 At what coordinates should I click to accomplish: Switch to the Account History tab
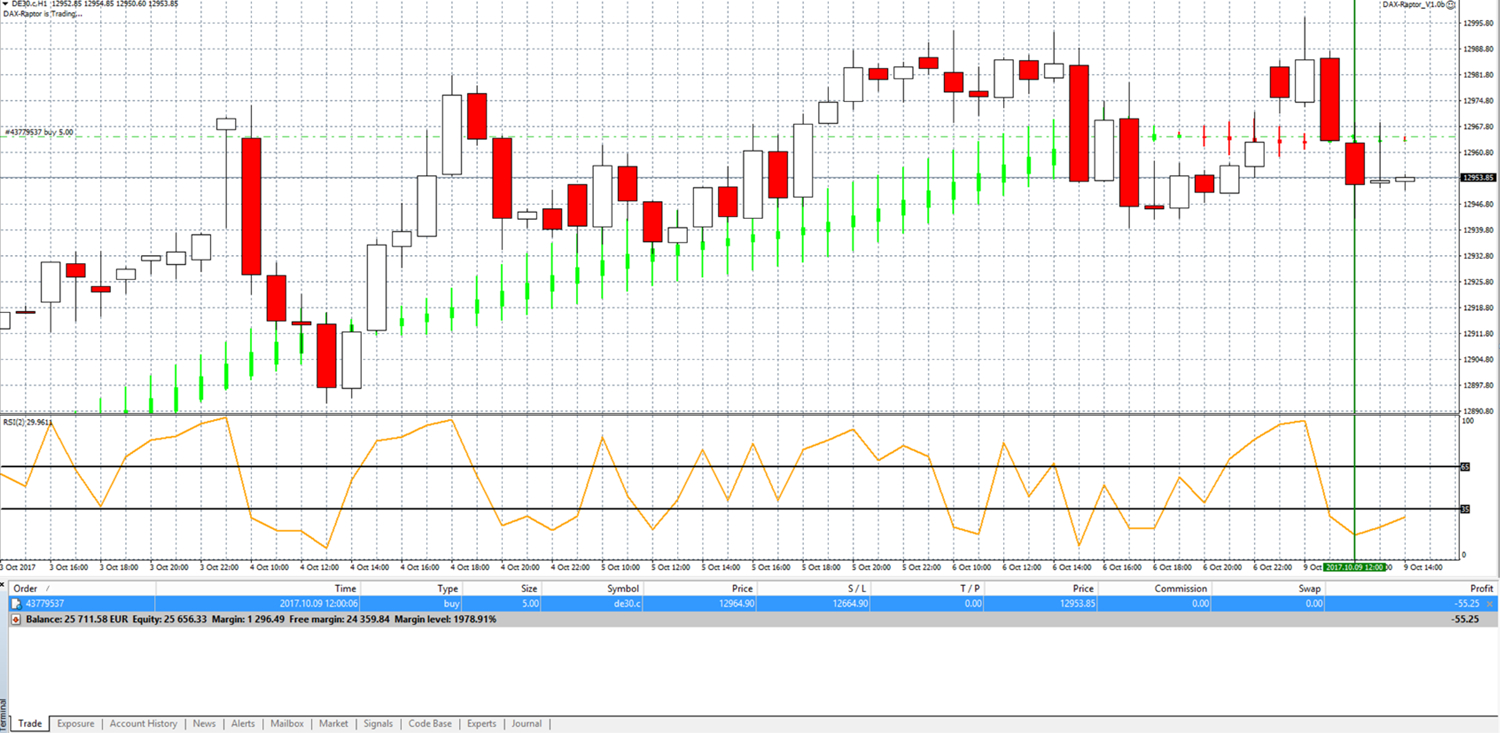[x=143, y=724]
